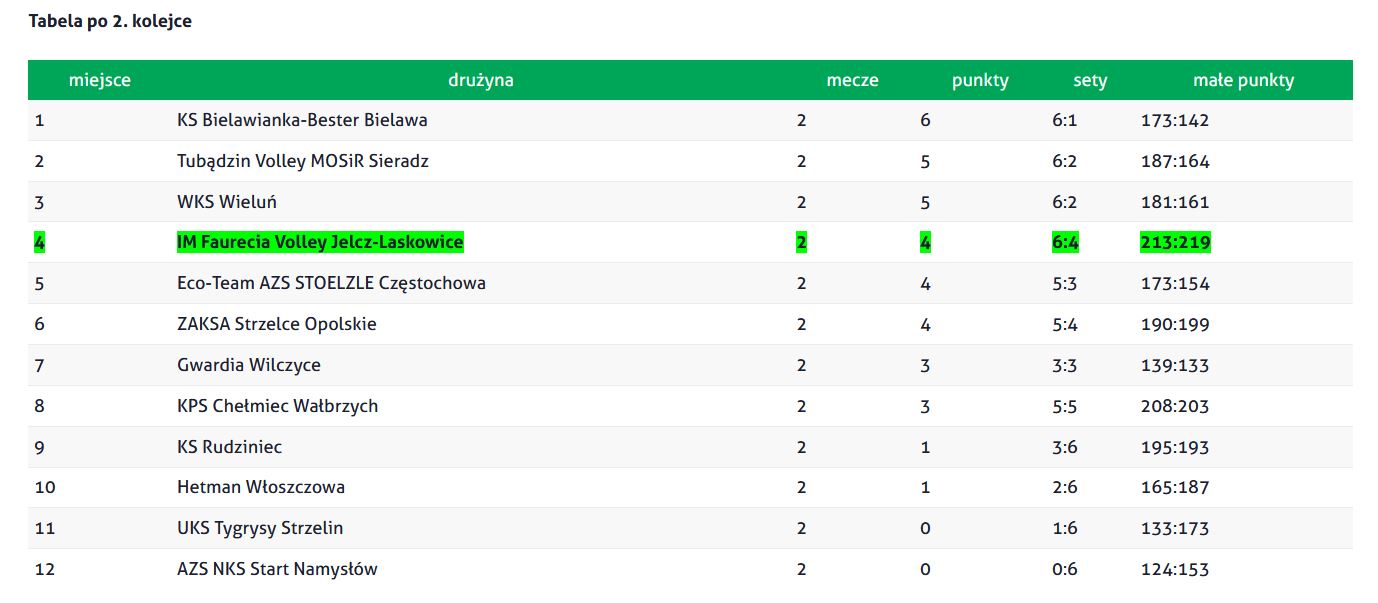Click ZAKSA Strzelce Opolskie team name

coord(277,324)
